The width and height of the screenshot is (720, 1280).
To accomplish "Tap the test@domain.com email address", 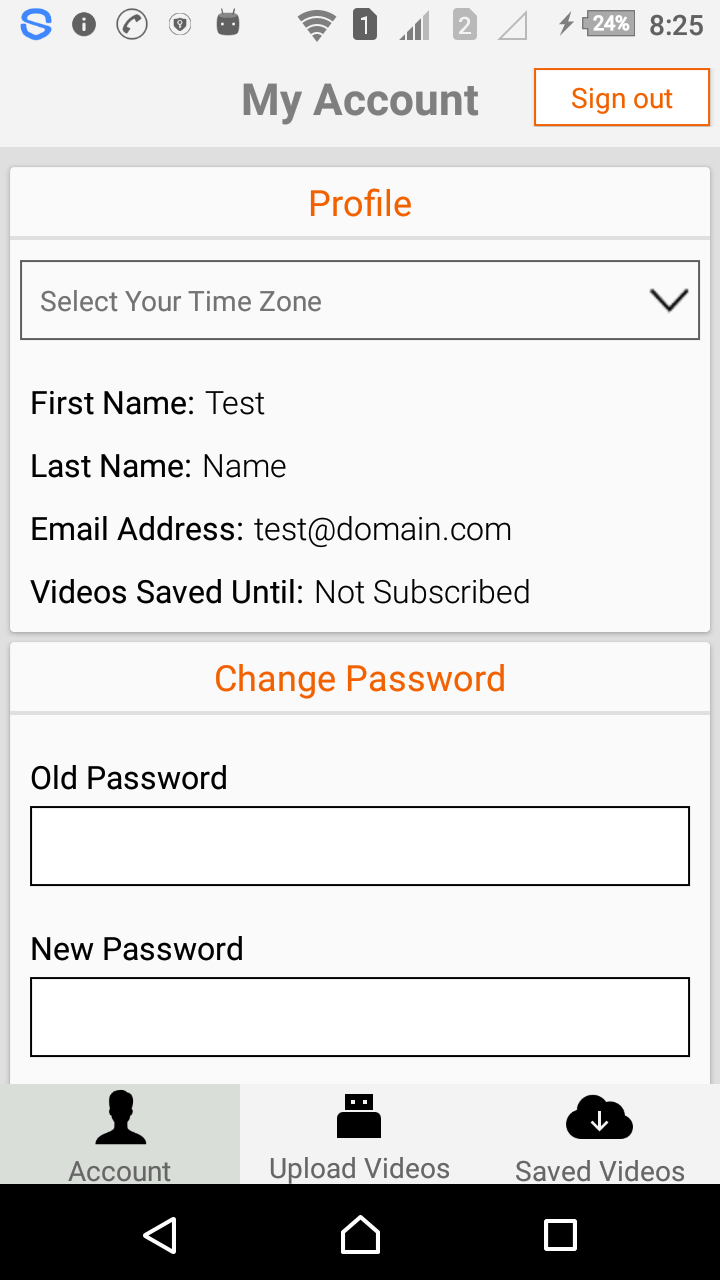I will point(382,529).
